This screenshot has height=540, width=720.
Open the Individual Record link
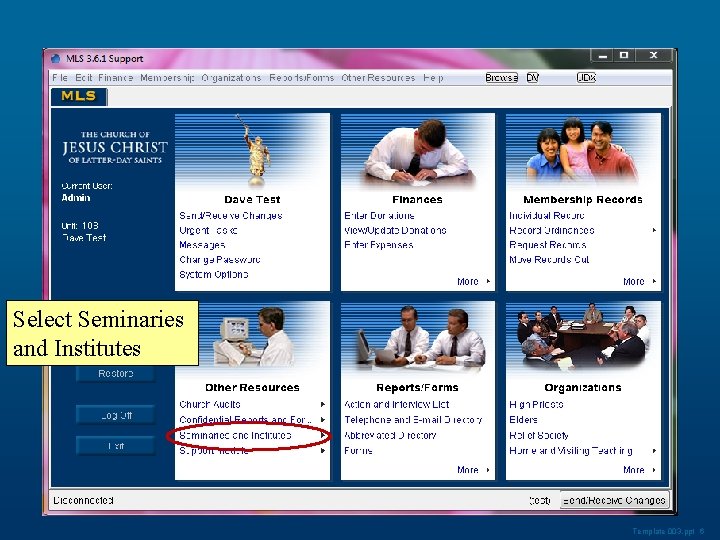pos(546,215)
